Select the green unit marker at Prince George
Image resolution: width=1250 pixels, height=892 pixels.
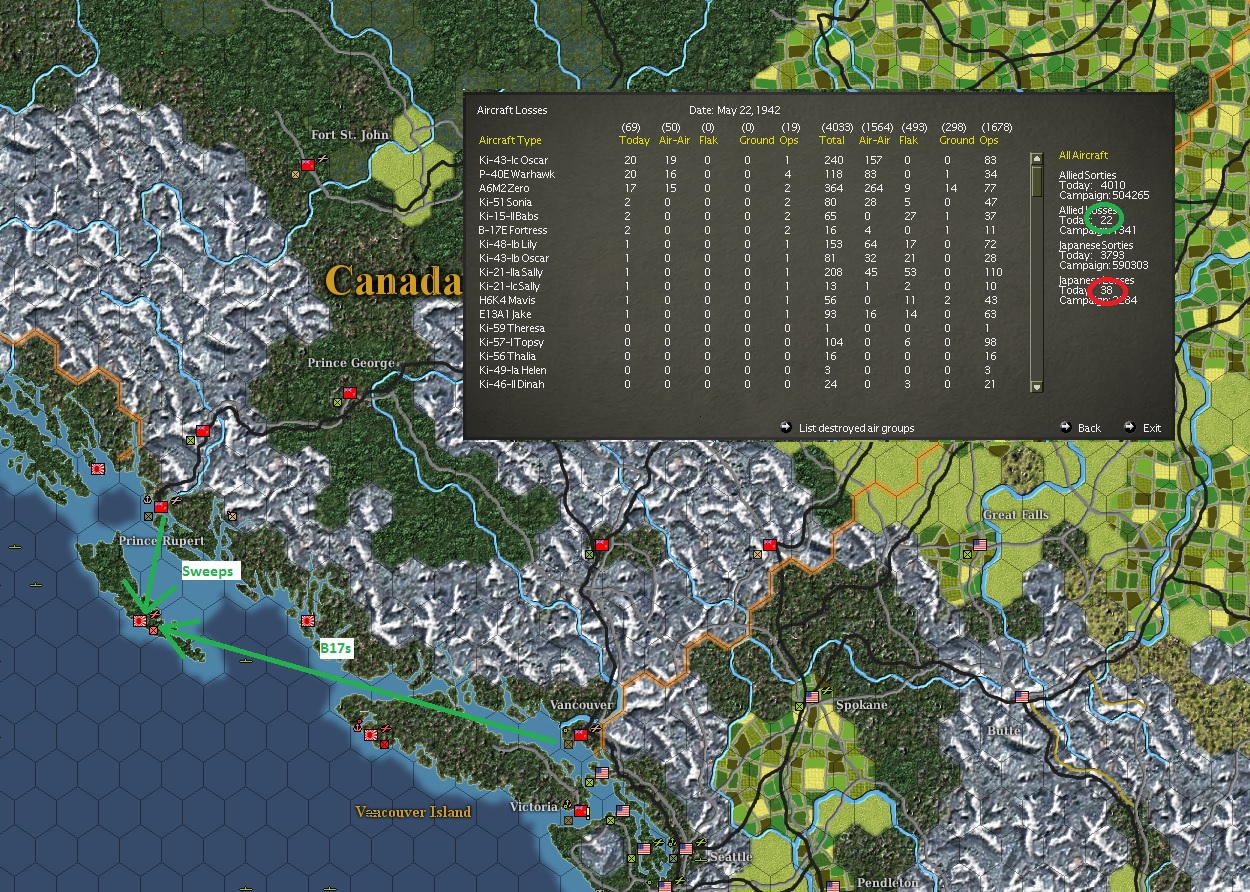tap(337, 403)
